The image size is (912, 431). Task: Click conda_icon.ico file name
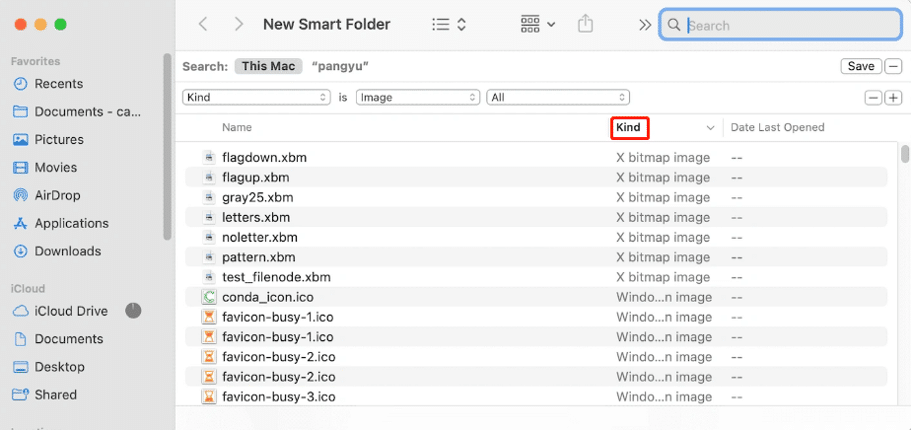268,297
